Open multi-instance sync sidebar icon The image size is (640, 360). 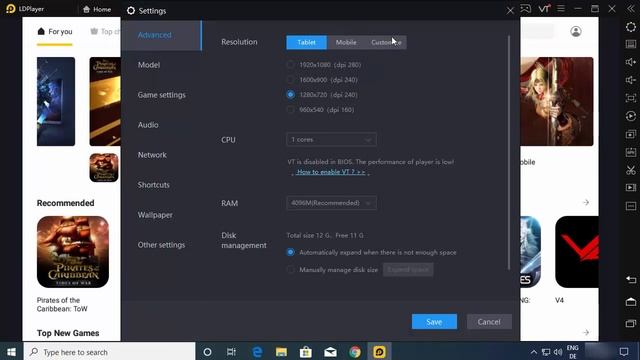click(631, 134)
